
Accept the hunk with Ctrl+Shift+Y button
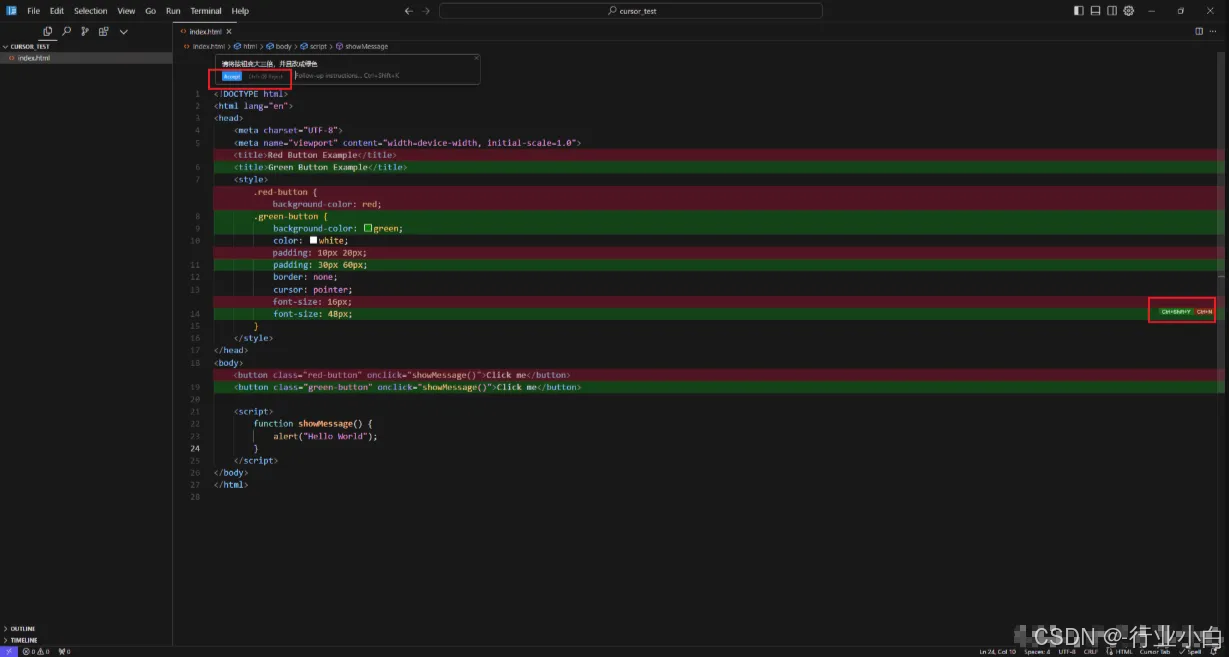pos(1175,312)
